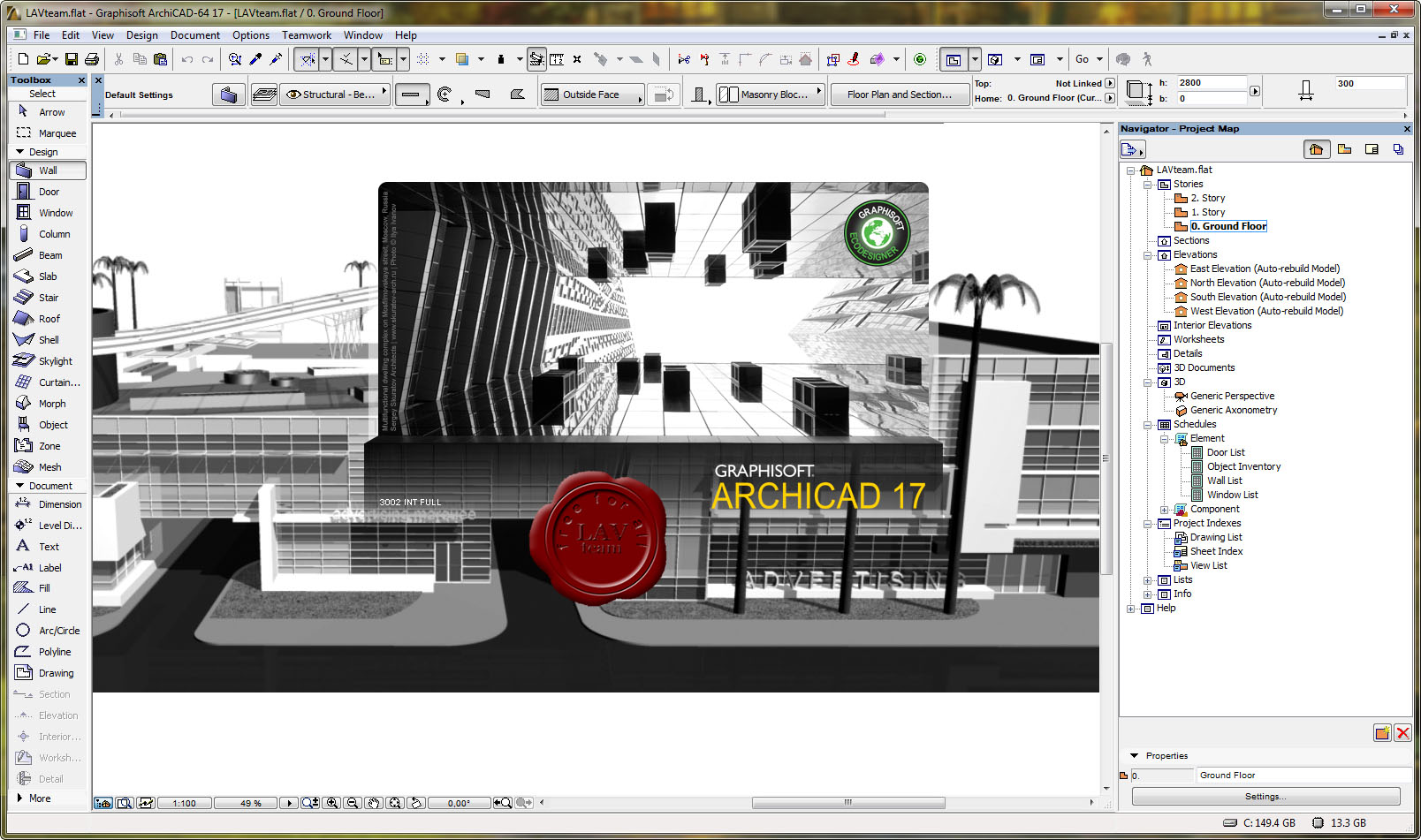Screen dimensions: 1421x840
Task: Select the Shell tool
Action: tap(48, 340)
